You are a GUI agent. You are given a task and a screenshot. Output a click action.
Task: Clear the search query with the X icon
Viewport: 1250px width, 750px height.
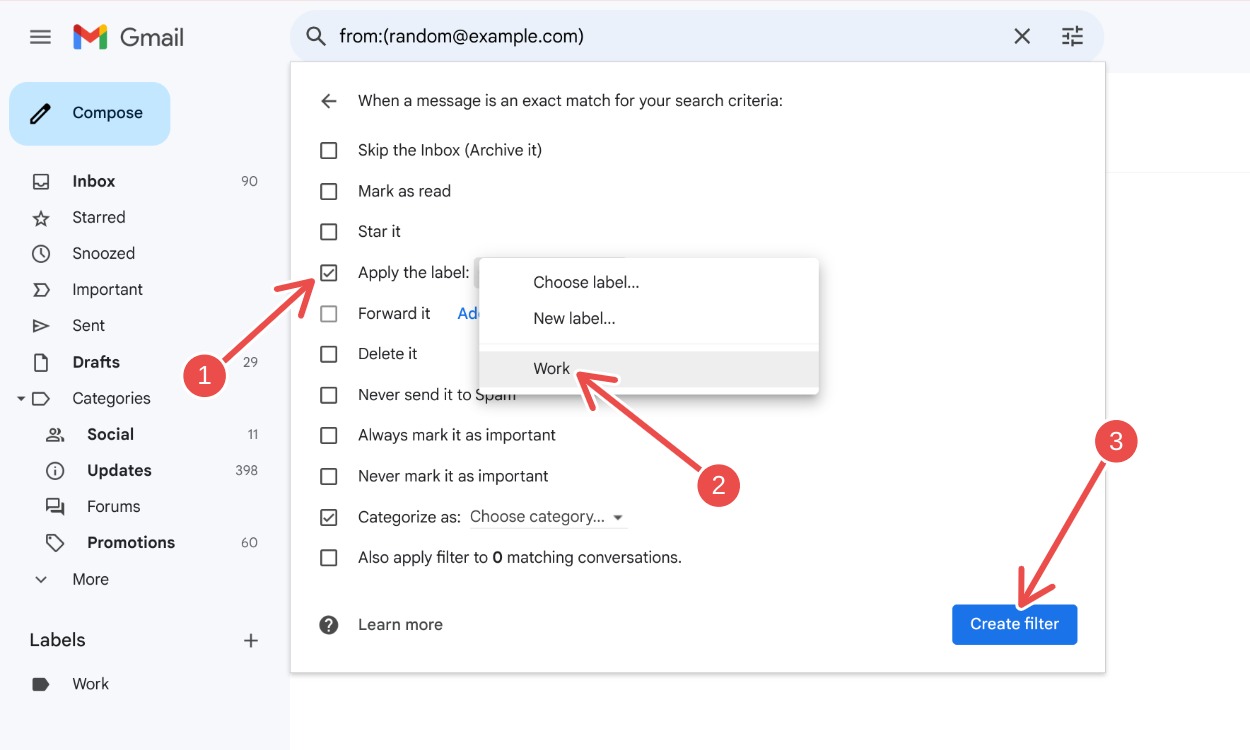coord(1022,36)
